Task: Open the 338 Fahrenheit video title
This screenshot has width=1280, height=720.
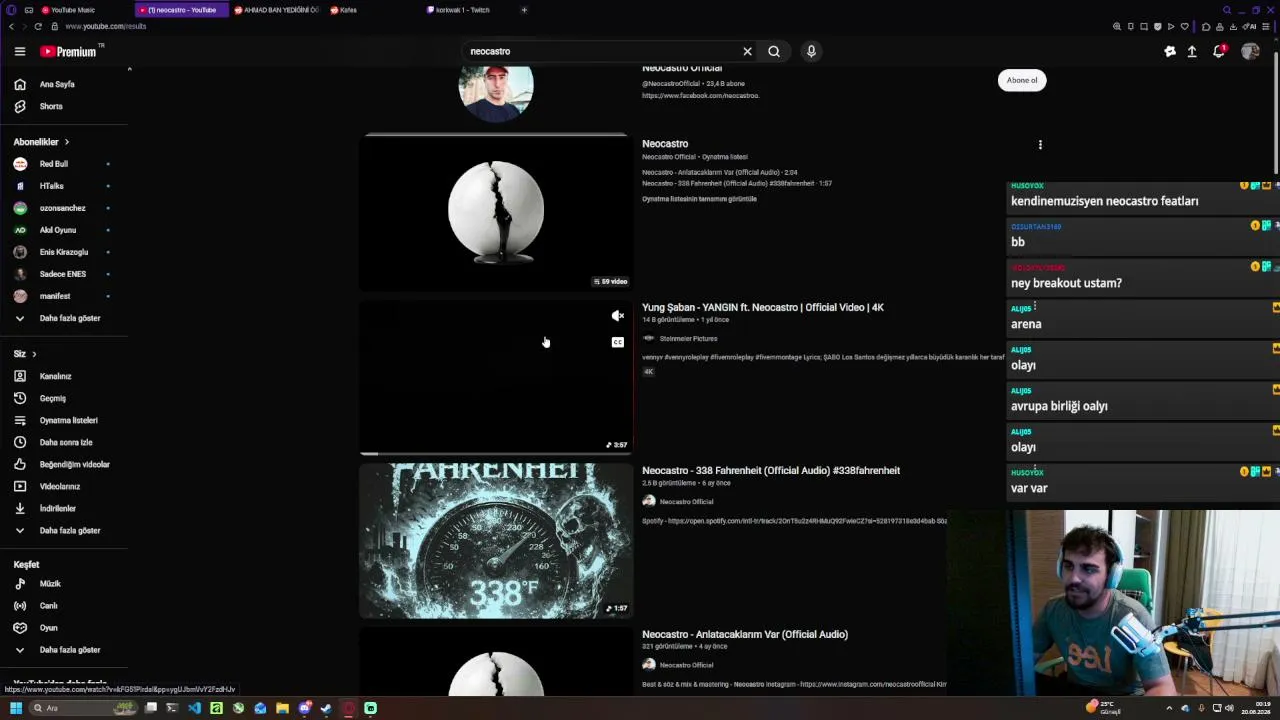Action: 771,470
